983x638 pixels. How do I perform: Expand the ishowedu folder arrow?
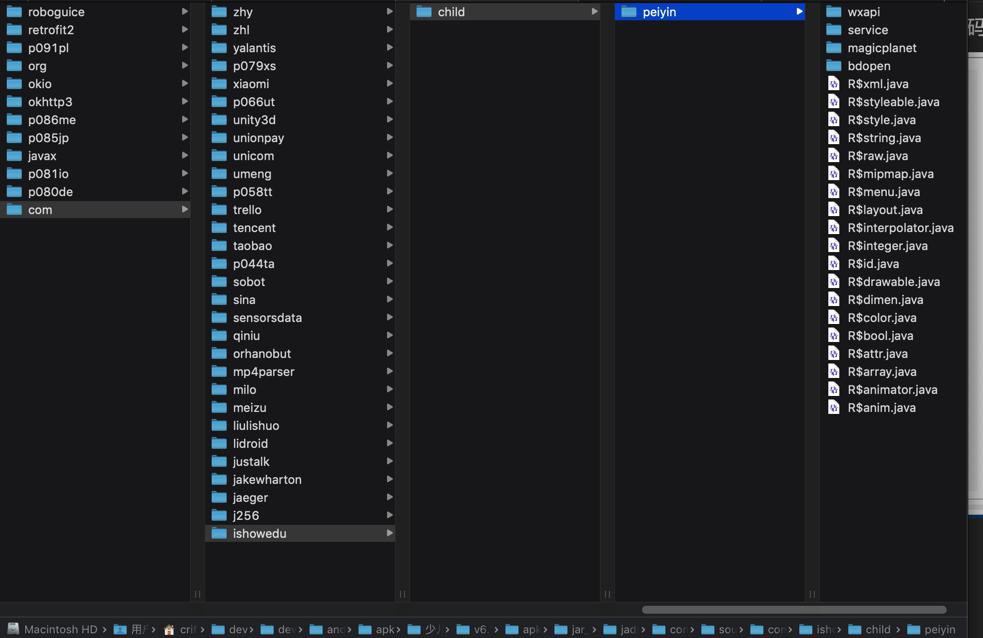tap(390, 533)
